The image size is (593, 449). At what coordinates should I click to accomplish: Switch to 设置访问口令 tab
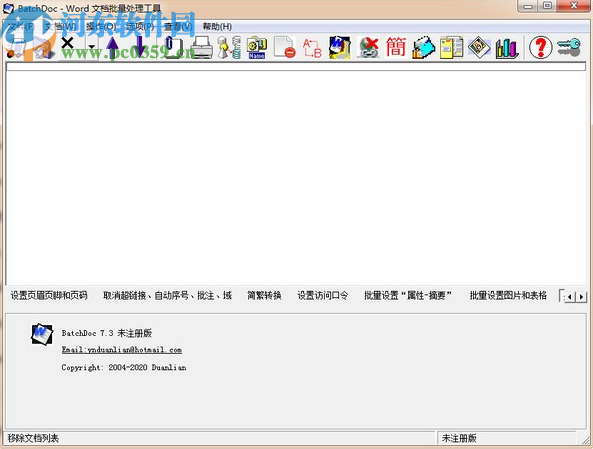(x=323, y=295)
